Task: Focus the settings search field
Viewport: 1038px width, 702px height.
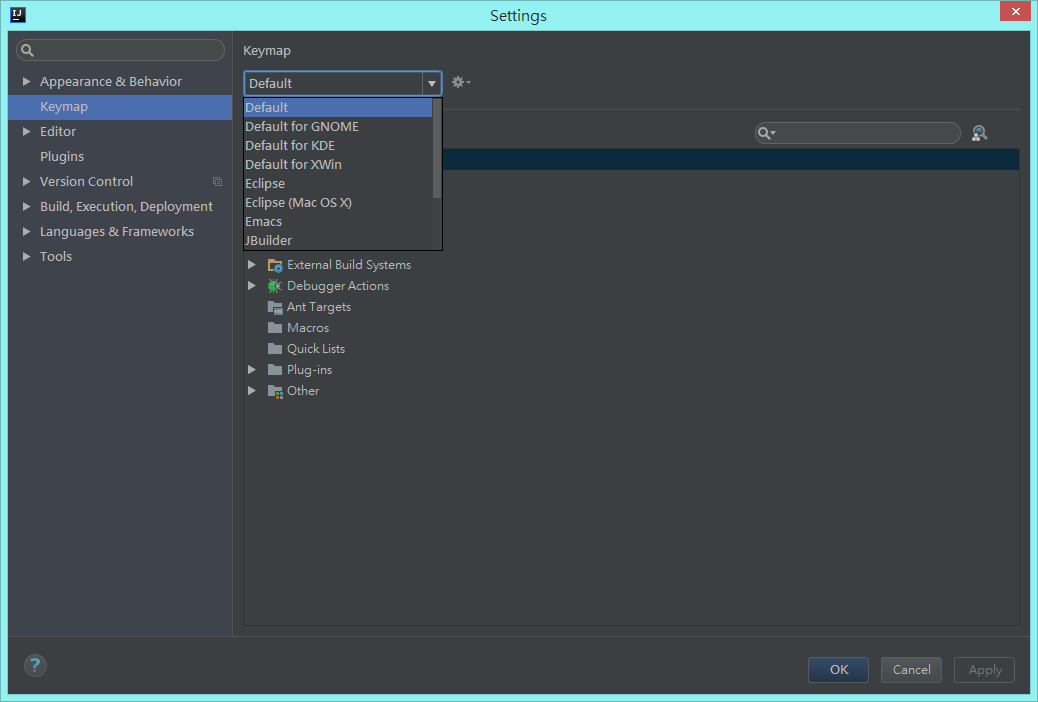Action: point(120,50)
